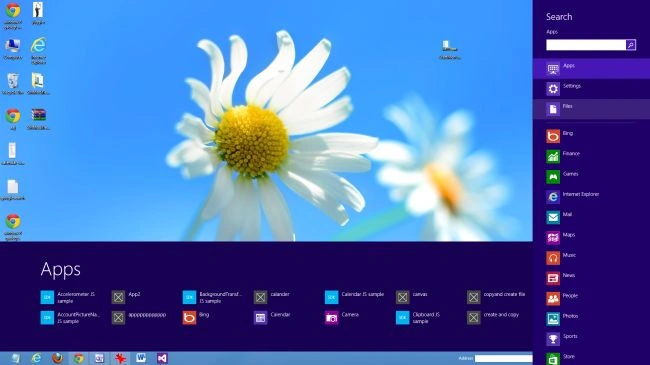Image resolution: width=650 pixels, height=365 pixels.
Task: Click the Search charm text input field
Action: point(586,45)
